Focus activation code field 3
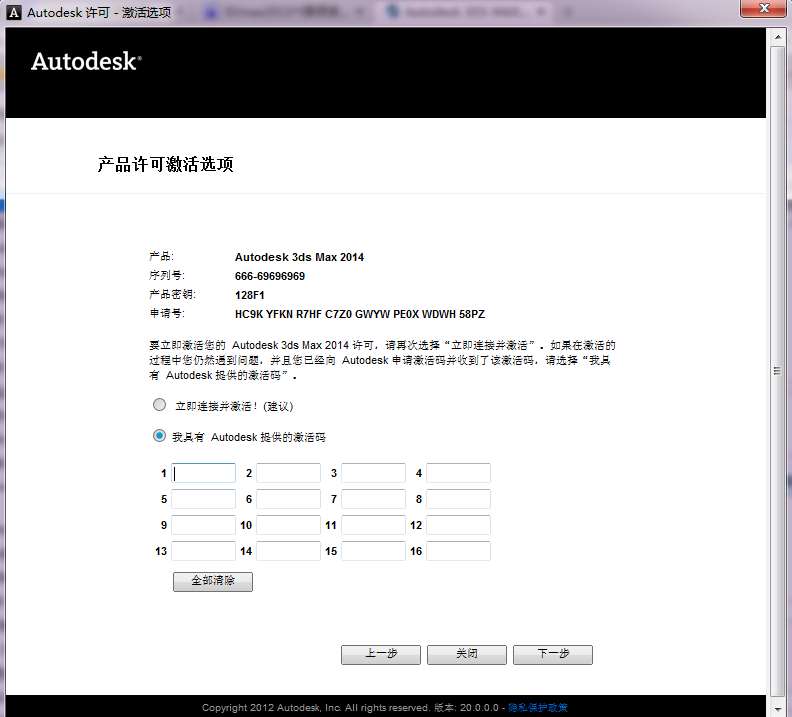The image size is (792, 717). click(373, 473)
